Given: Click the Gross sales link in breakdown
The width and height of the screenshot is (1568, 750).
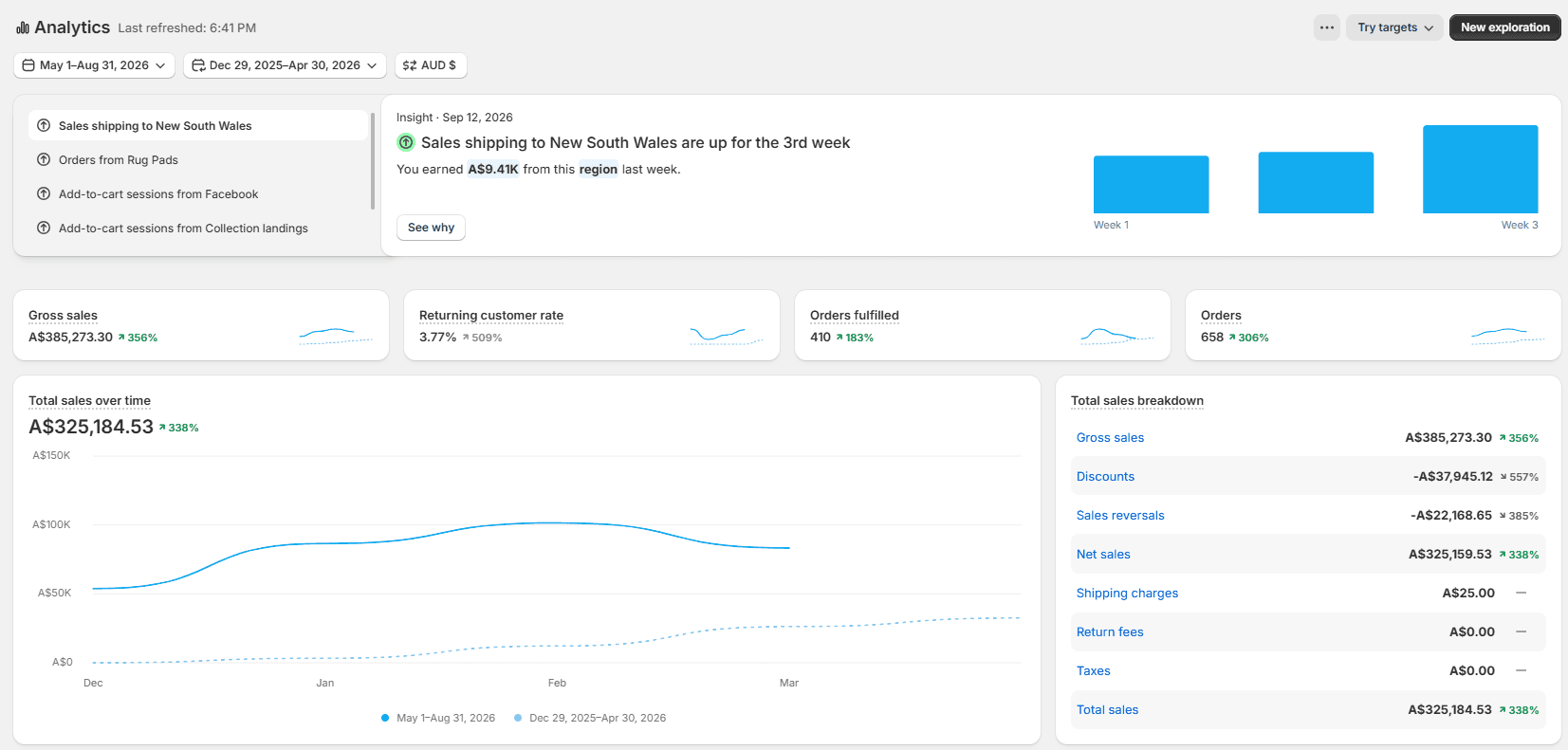Looking at the screenshot, I should pos(1110,438).
